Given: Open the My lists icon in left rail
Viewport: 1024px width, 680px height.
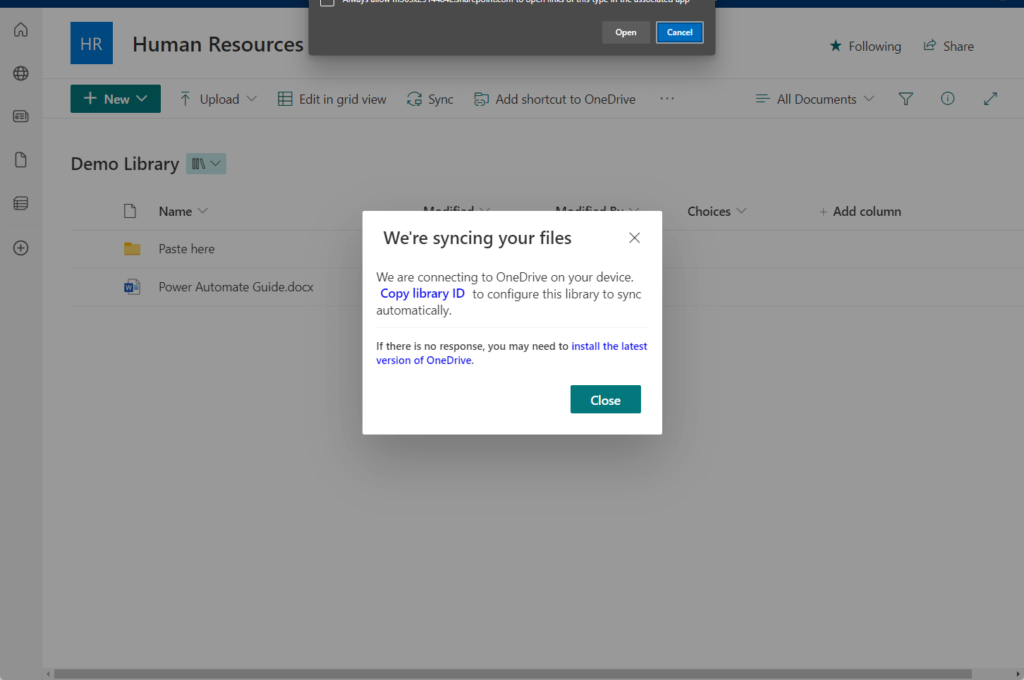Looking at the screenshot, I should tap(21, 204).
